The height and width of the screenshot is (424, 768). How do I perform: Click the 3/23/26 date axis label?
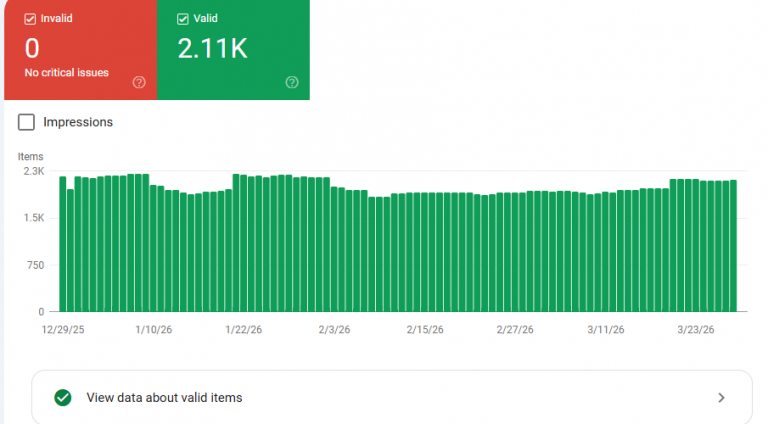[x=696, y=330]
